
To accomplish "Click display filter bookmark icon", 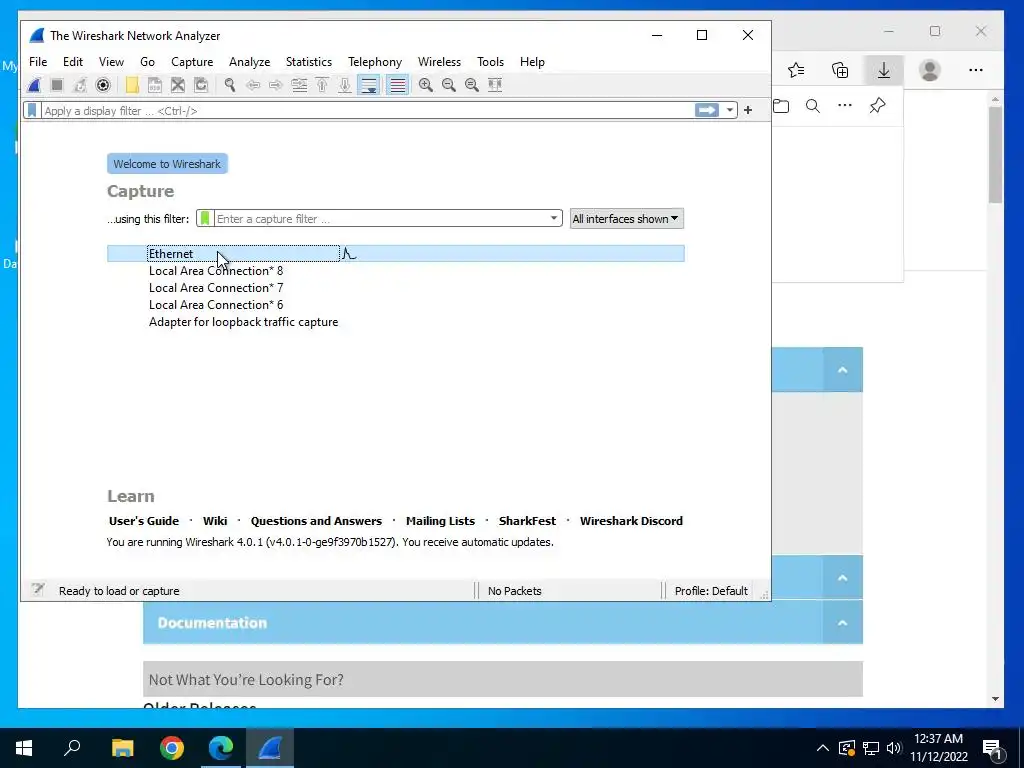I will (x=31, y=110).
